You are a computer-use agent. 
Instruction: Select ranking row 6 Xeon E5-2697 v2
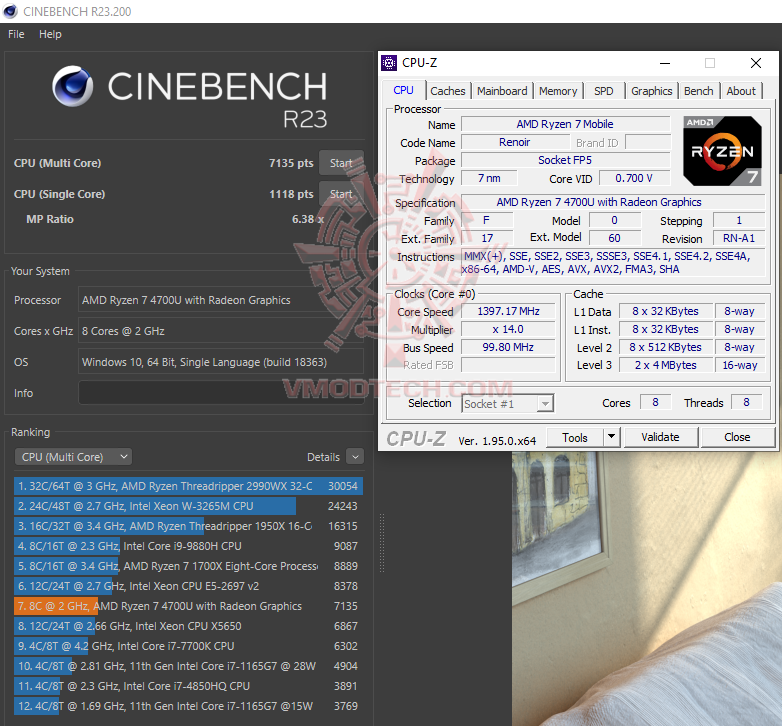[188, 586]
